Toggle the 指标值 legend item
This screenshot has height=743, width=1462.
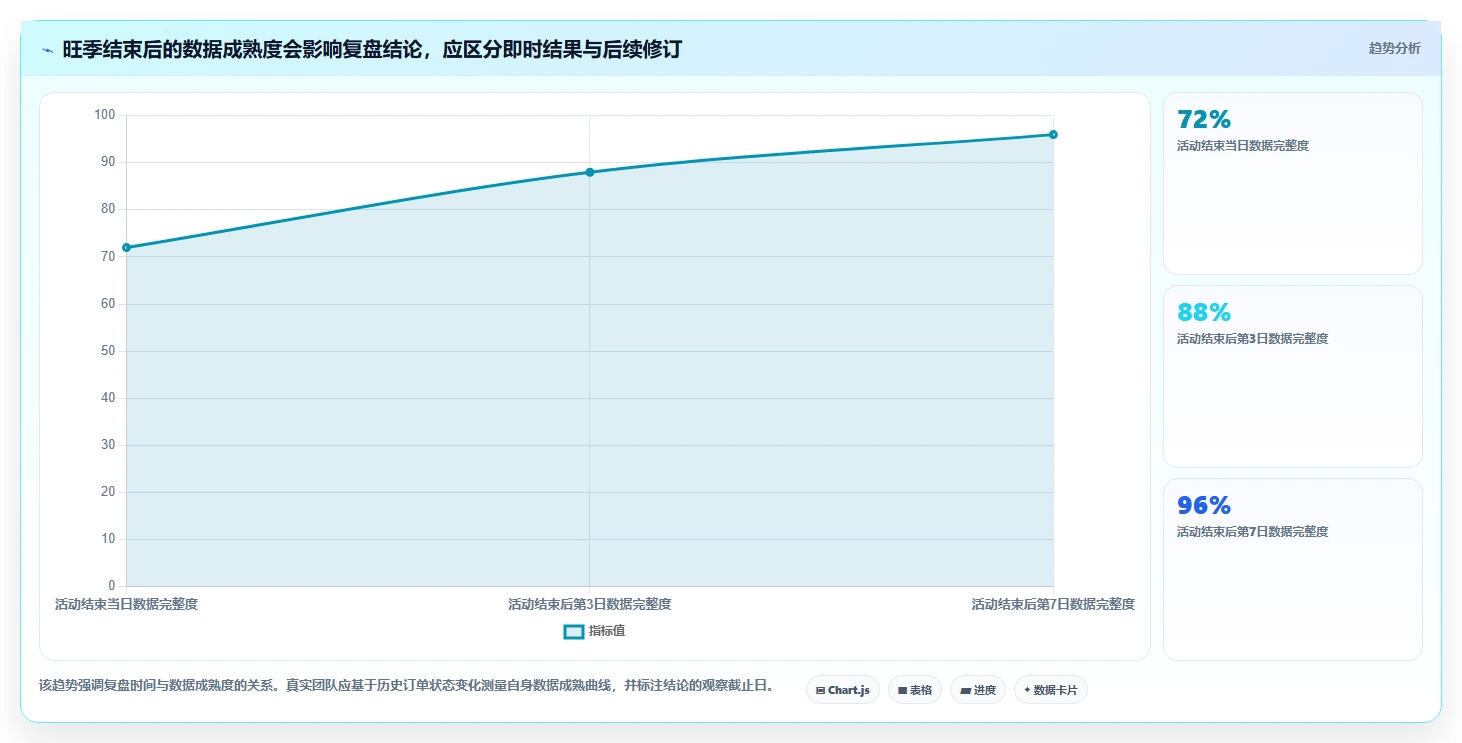(595, 631)
